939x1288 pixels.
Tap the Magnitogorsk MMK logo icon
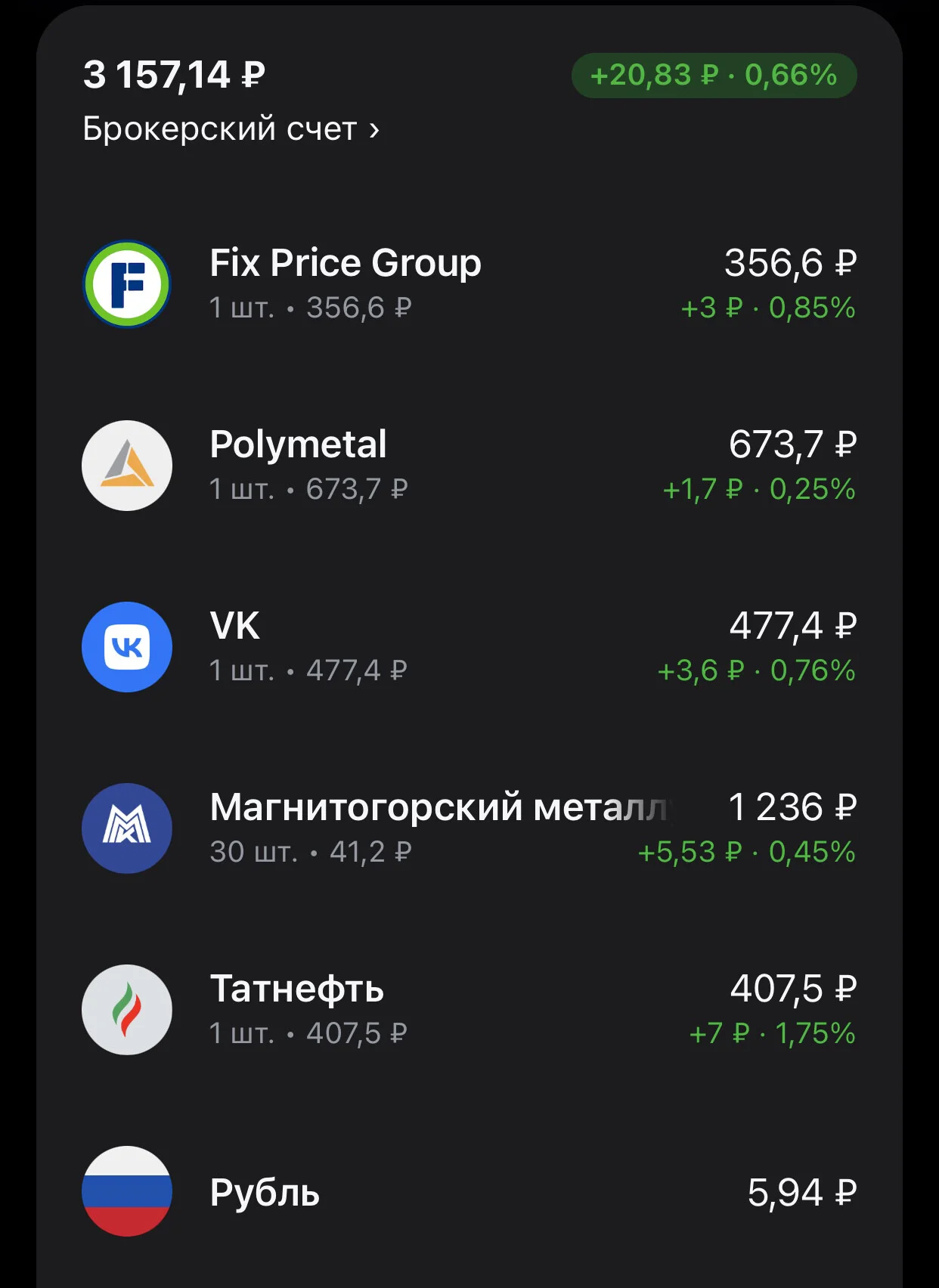(x=127, y=828)
